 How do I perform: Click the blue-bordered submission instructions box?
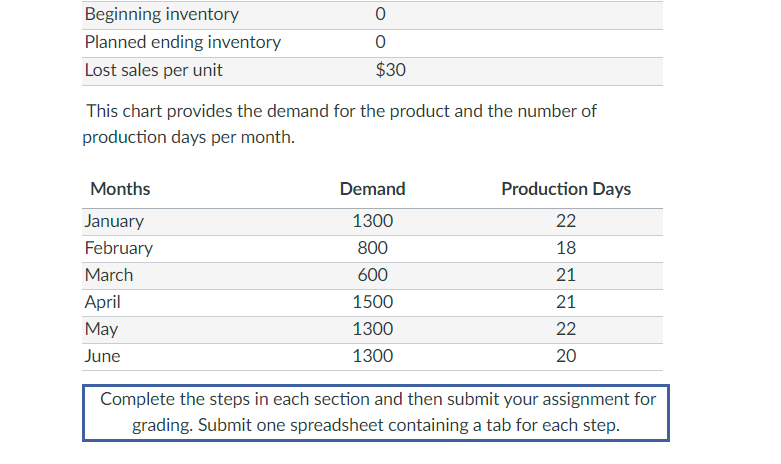click(376, 413)
